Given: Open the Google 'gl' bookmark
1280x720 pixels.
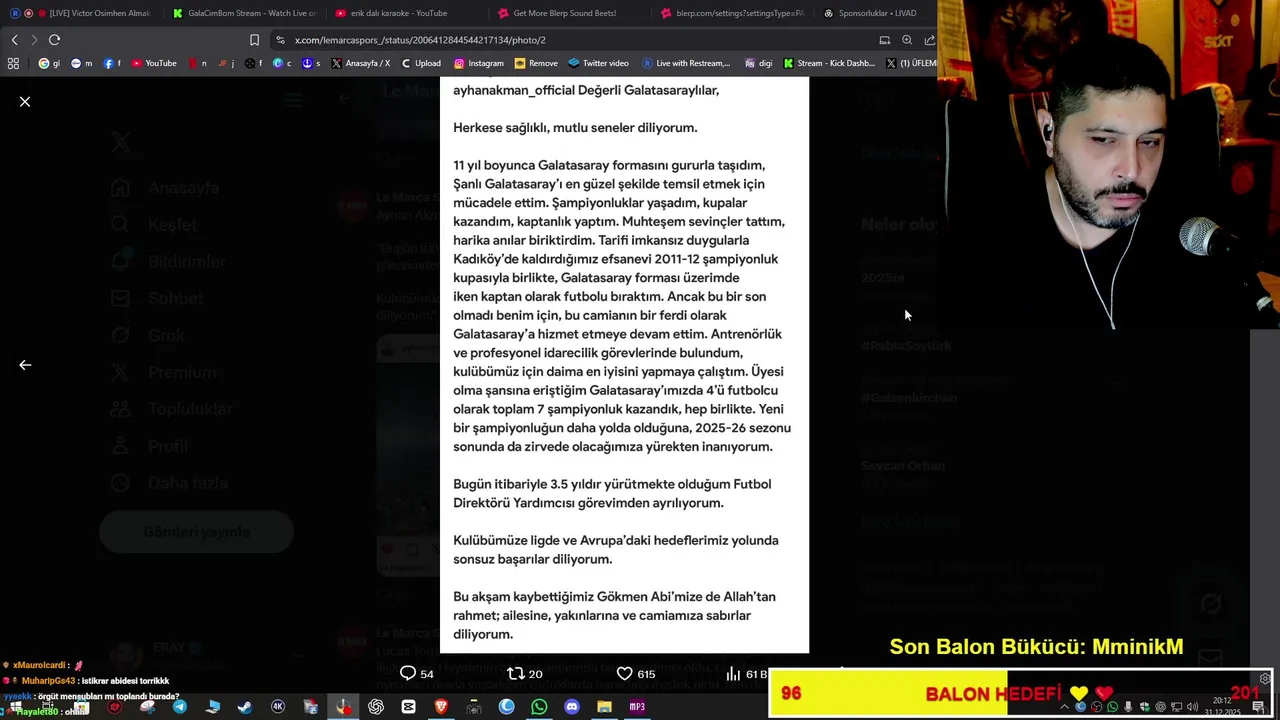Looking at the screenshot, I should tap(50, 63).
